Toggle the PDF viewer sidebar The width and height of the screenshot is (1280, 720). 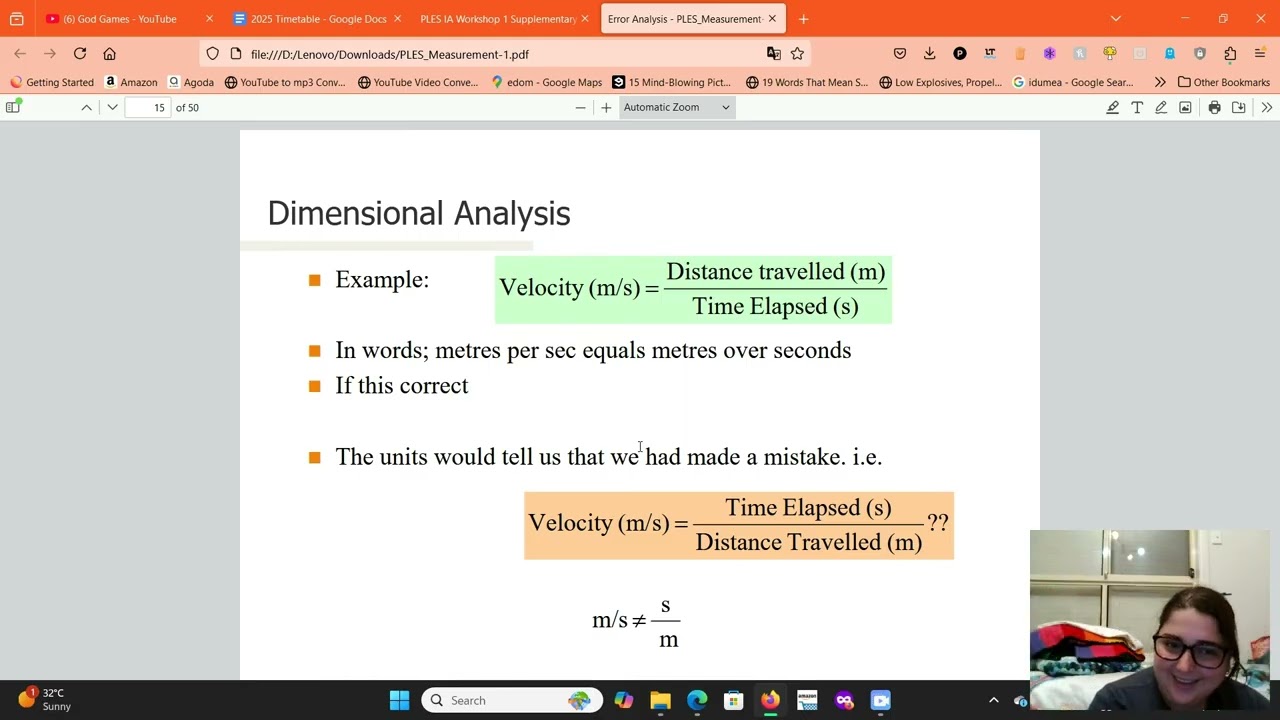pyautogui.click(x=13, y=107)
